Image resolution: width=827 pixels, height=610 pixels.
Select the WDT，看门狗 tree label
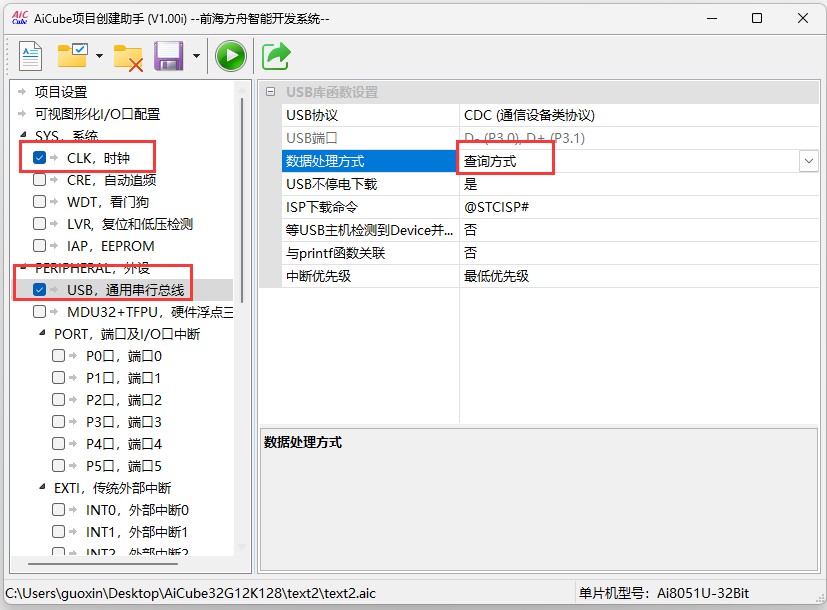coord(108,202)
